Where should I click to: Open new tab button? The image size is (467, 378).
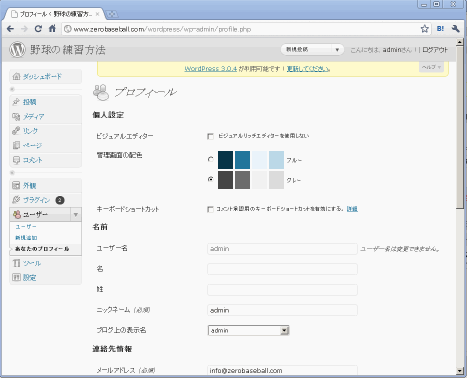pos(112,14)
